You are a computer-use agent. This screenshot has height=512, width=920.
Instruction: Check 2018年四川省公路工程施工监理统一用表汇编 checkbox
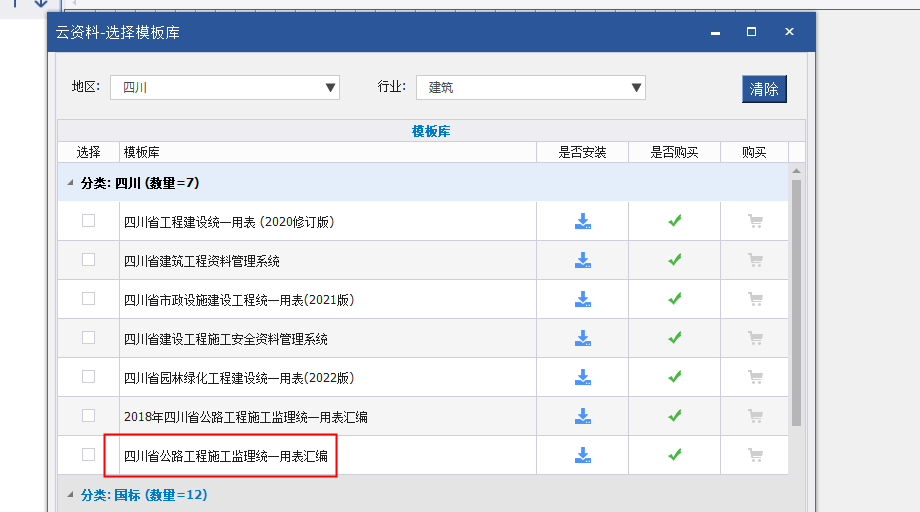[89, 415]
